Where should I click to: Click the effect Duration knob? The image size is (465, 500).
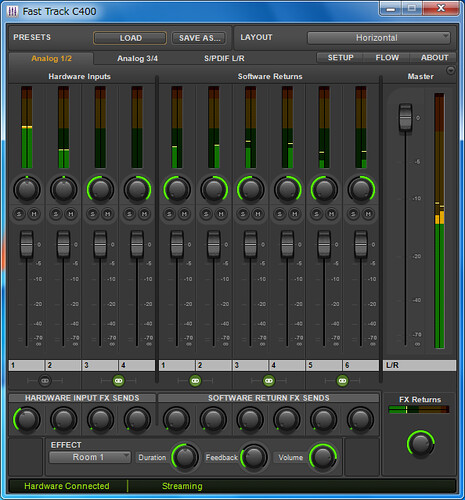coord(185,457)
